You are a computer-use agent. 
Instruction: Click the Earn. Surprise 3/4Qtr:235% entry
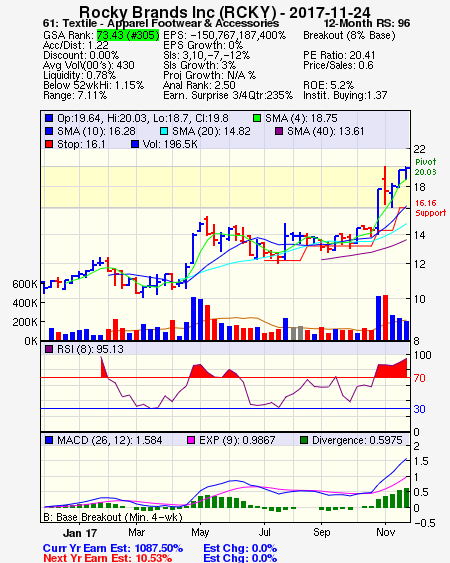click(x=228, y=96)
